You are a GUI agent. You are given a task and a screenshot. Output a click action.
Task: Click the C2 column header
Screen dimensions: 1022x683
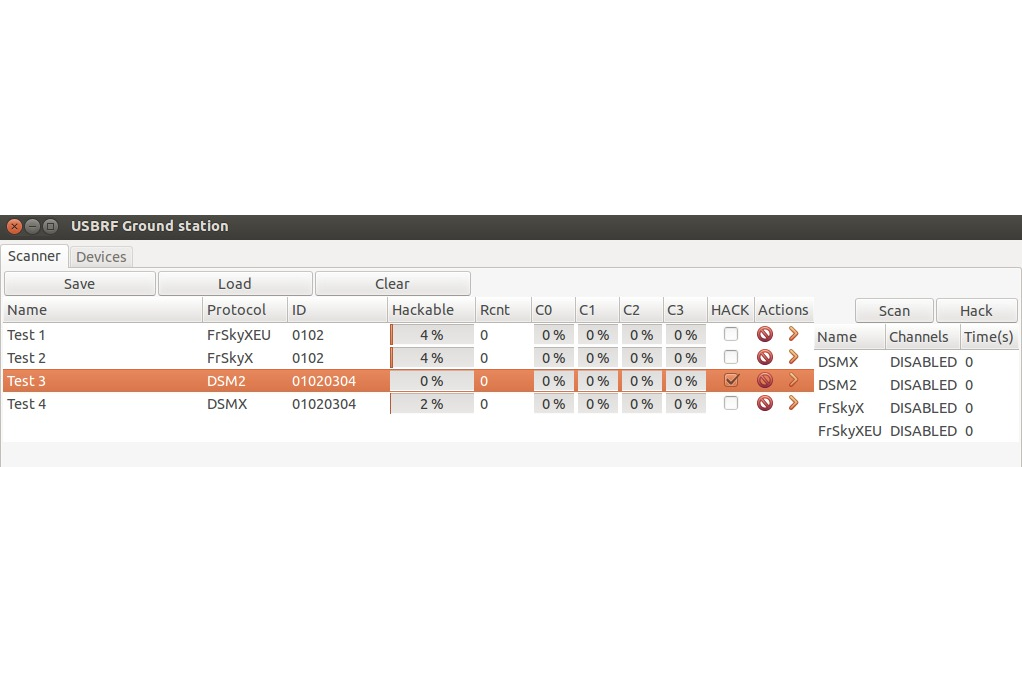click(641, 310)
